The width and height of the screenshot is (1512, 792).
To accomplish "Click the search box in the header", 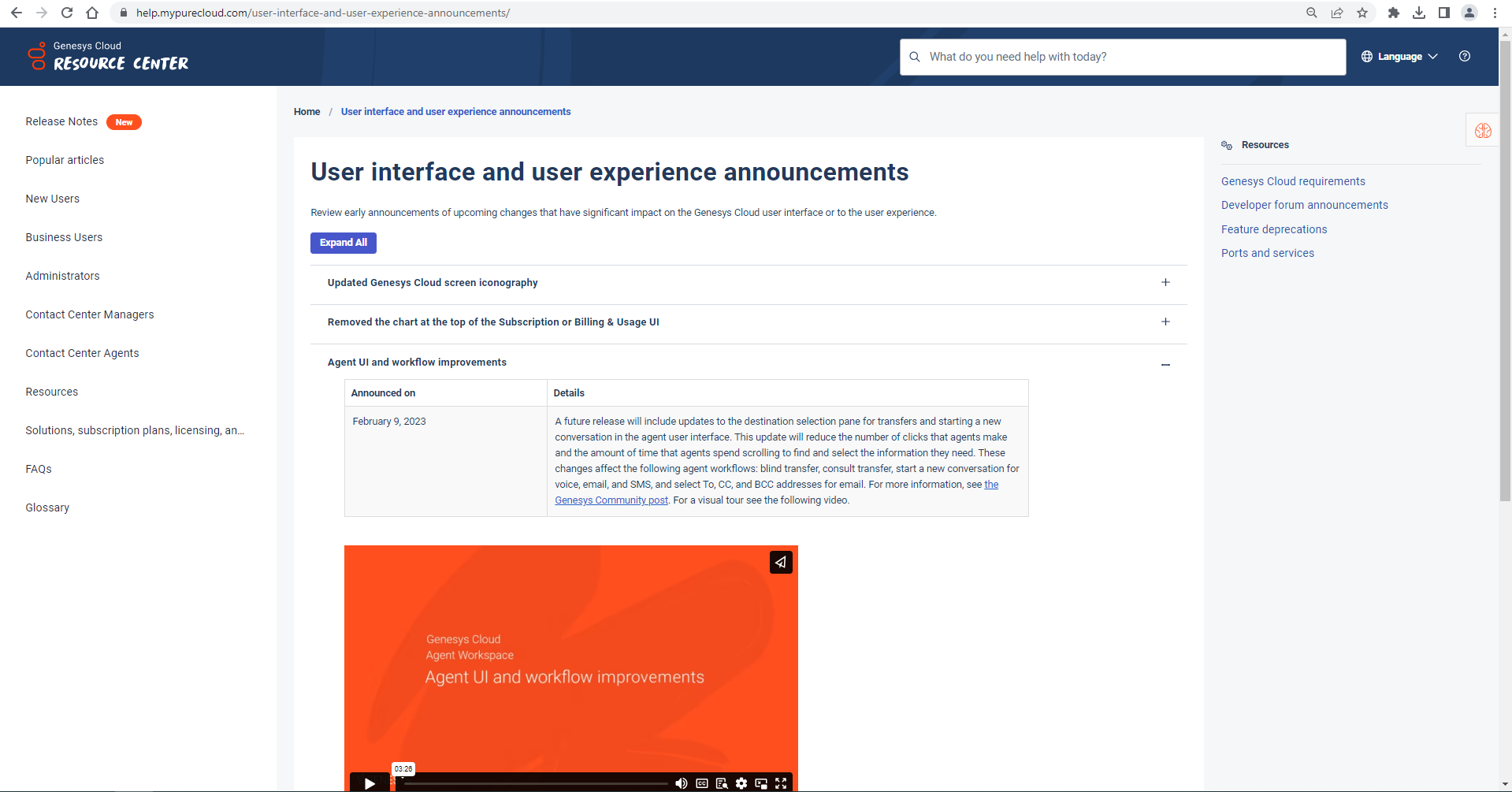I will 1123,57.
